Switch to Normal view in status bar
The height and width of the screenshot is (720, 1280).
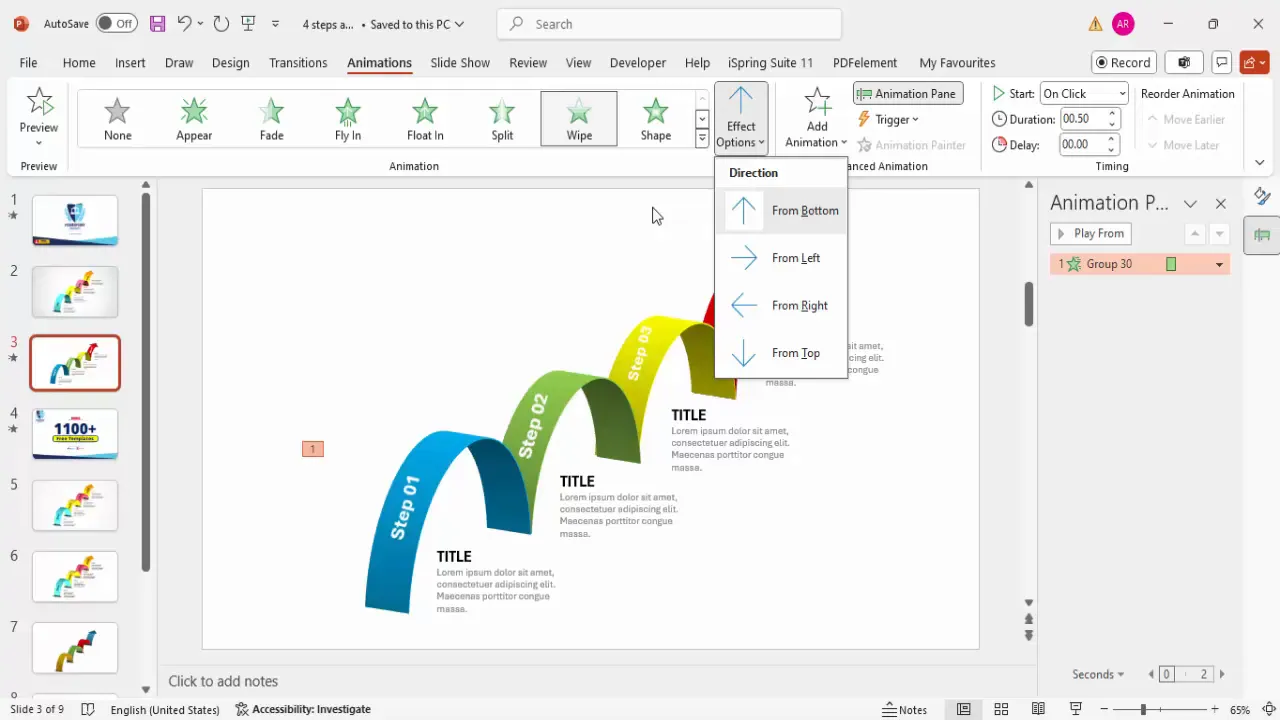pyautogui.click(x=963, y=710)
